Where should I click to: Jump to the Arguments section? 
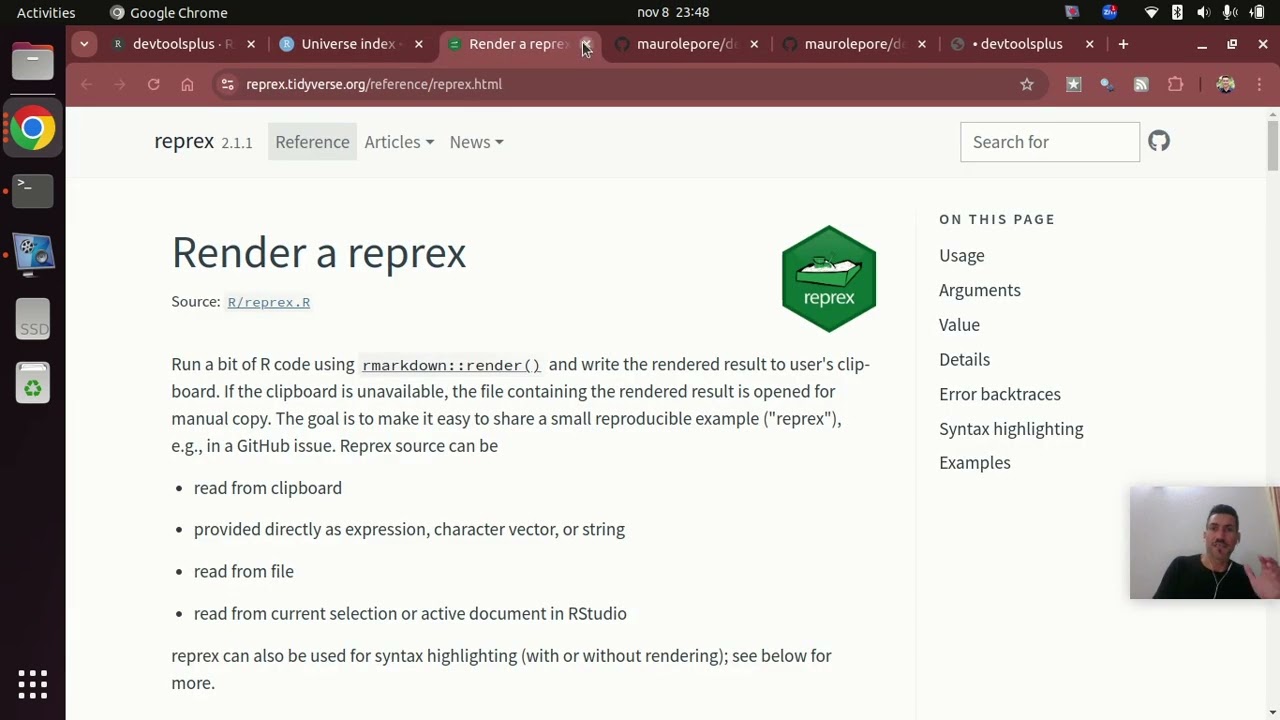coord(980,290)
